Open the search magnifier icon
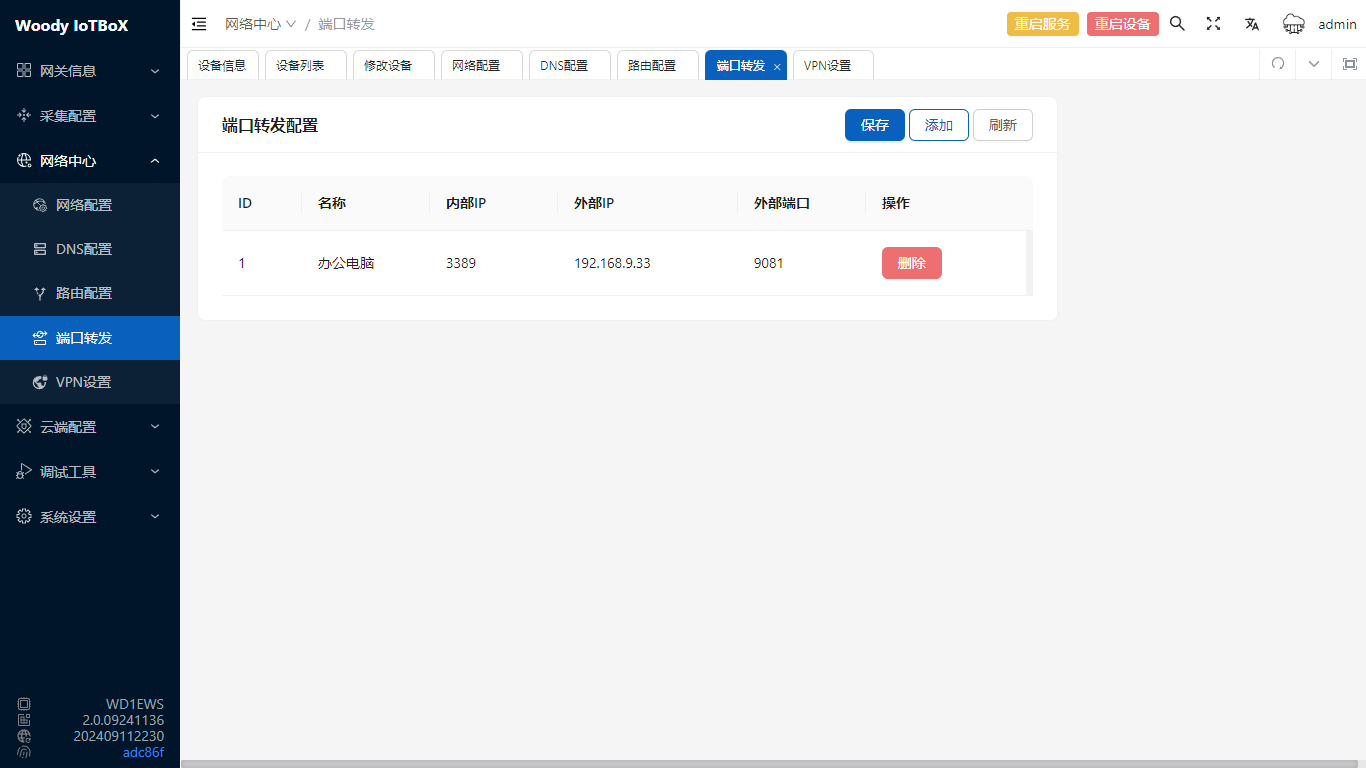Viewport: 1366px width, 768px height. (x=1177, y=24)
